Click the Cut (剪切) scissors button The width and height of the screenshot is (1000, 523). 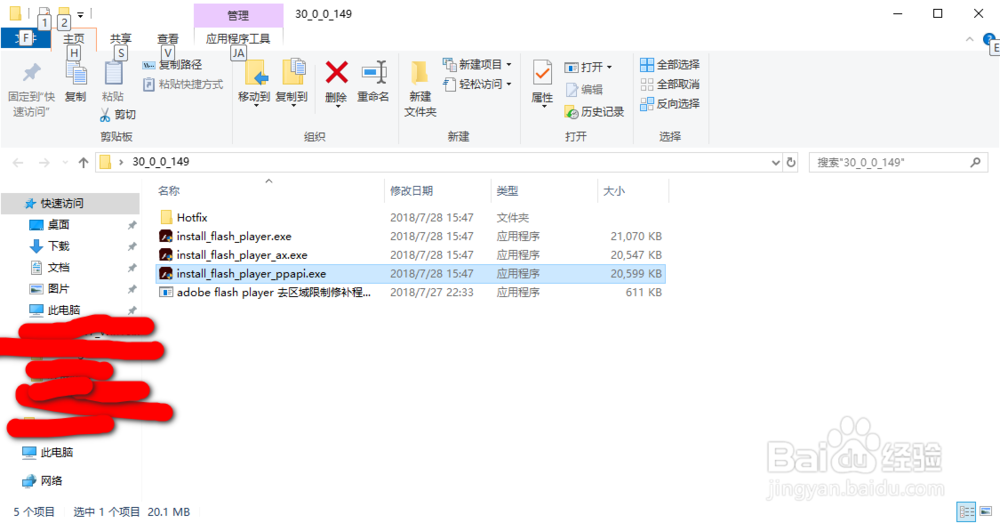[x=117, y=114]
